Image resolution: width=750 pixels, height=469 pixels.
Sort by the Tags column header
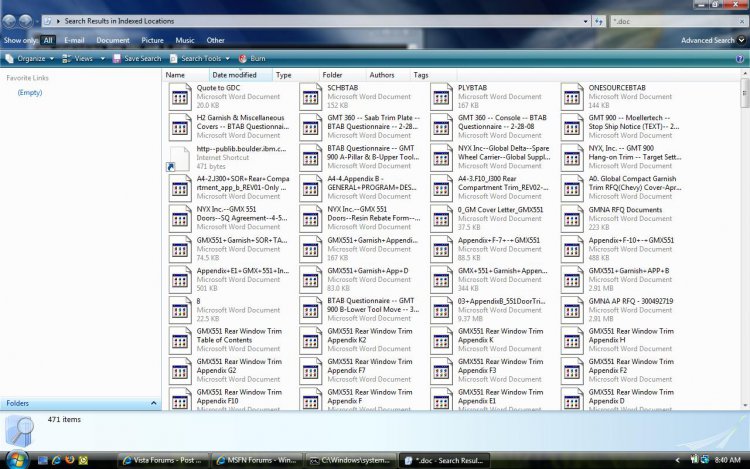tap(433, 75)
